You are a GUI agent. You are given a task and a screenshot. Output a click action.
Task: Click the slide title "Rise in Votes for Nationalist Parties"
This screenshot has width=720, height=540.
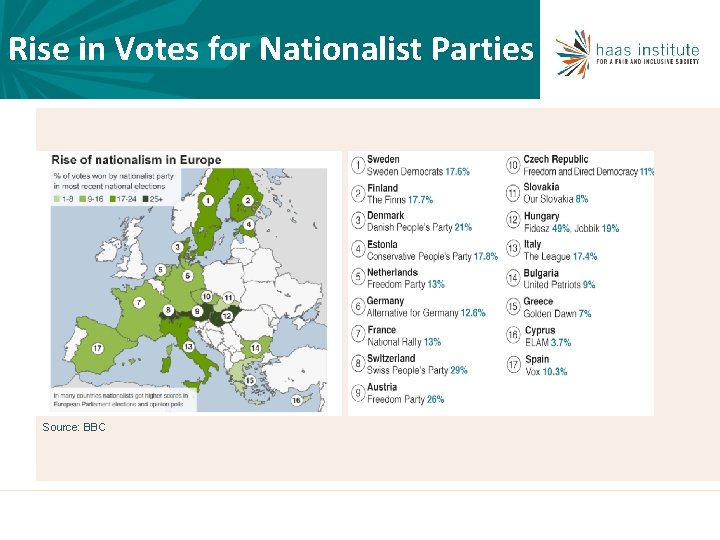pyautogui.click(x=270, y=49)
